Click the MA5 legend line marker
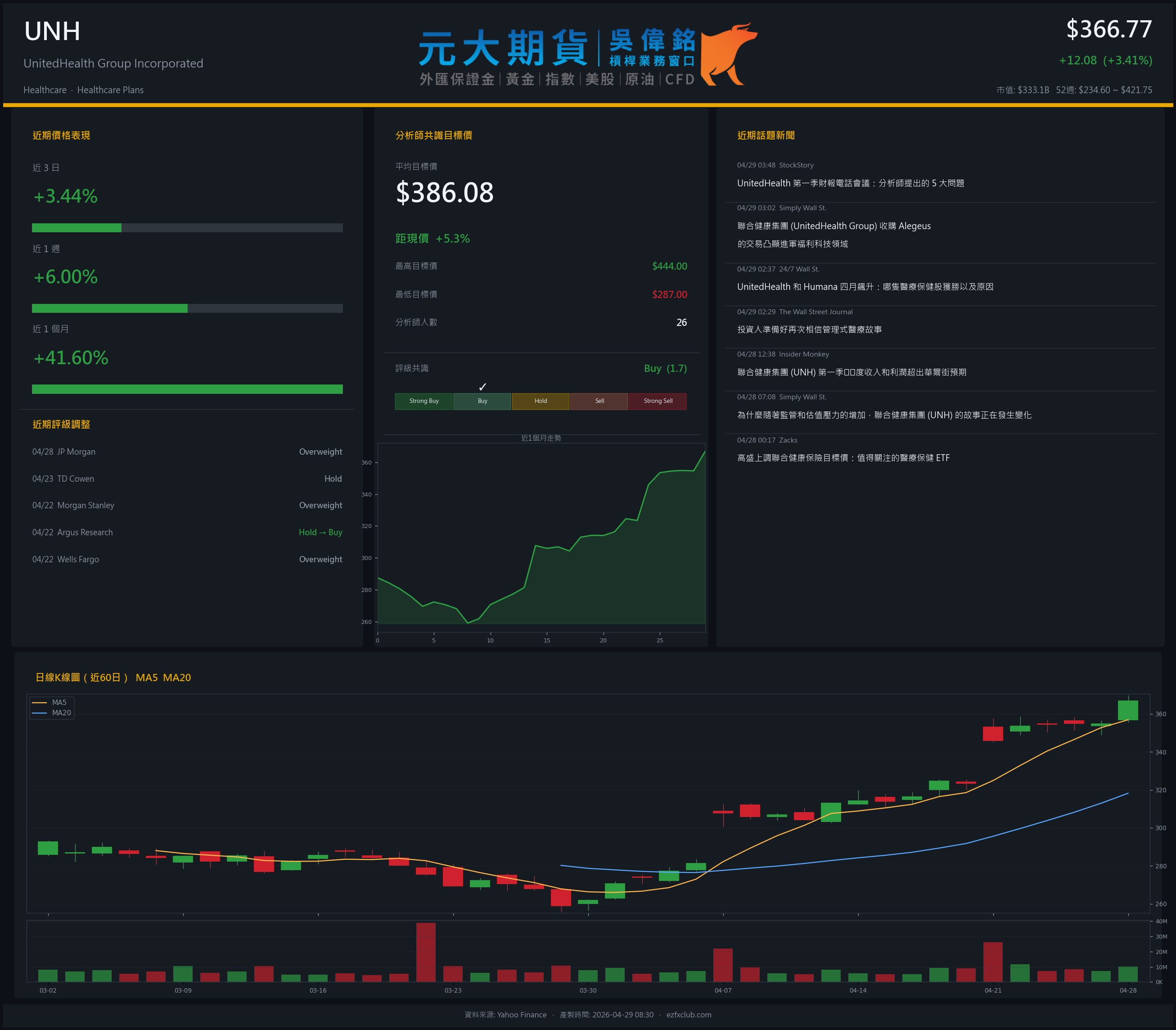1176x1030 pixels. click(39, 702)
